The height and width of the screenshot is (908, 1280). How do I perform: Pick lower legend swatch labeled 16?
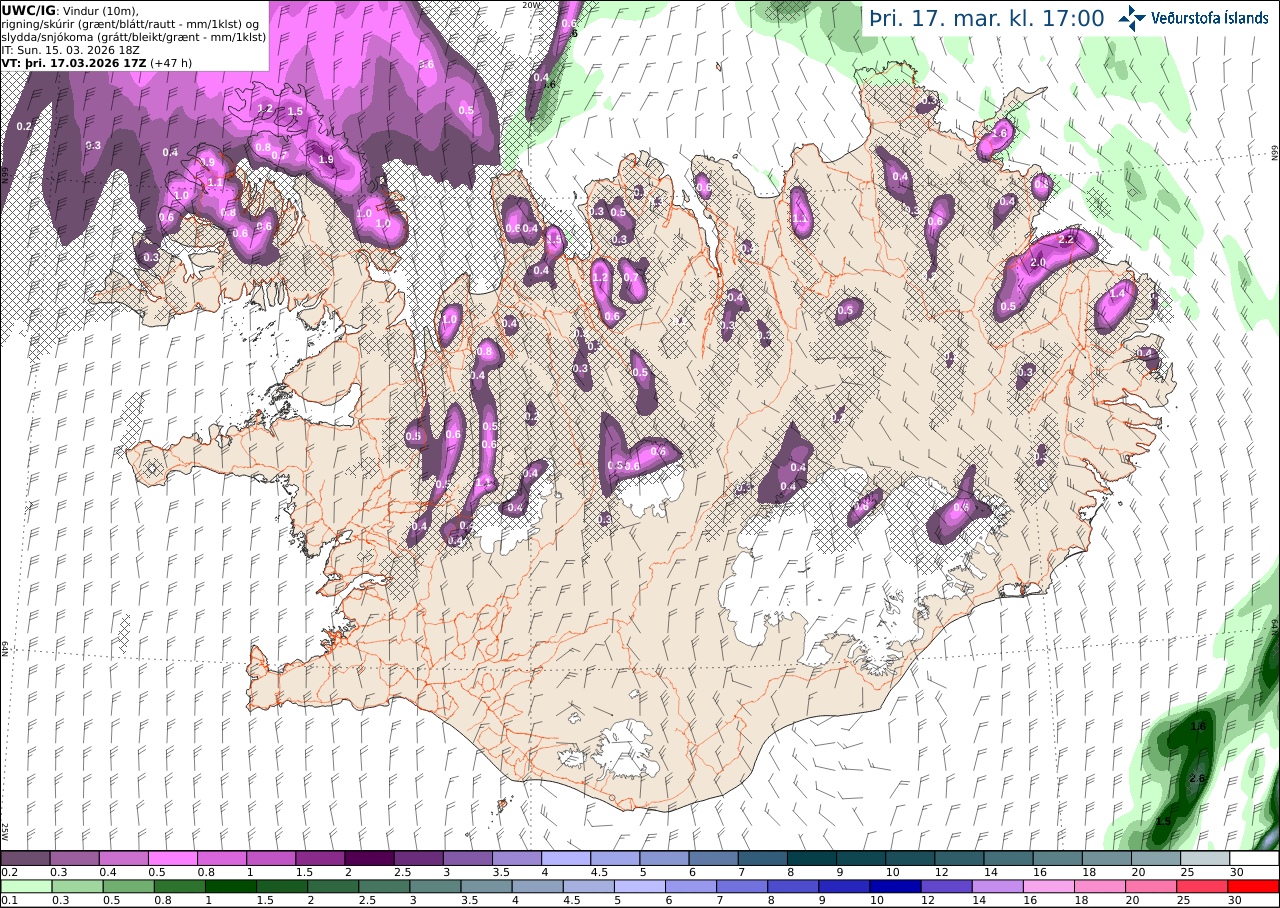[1050, 886]
